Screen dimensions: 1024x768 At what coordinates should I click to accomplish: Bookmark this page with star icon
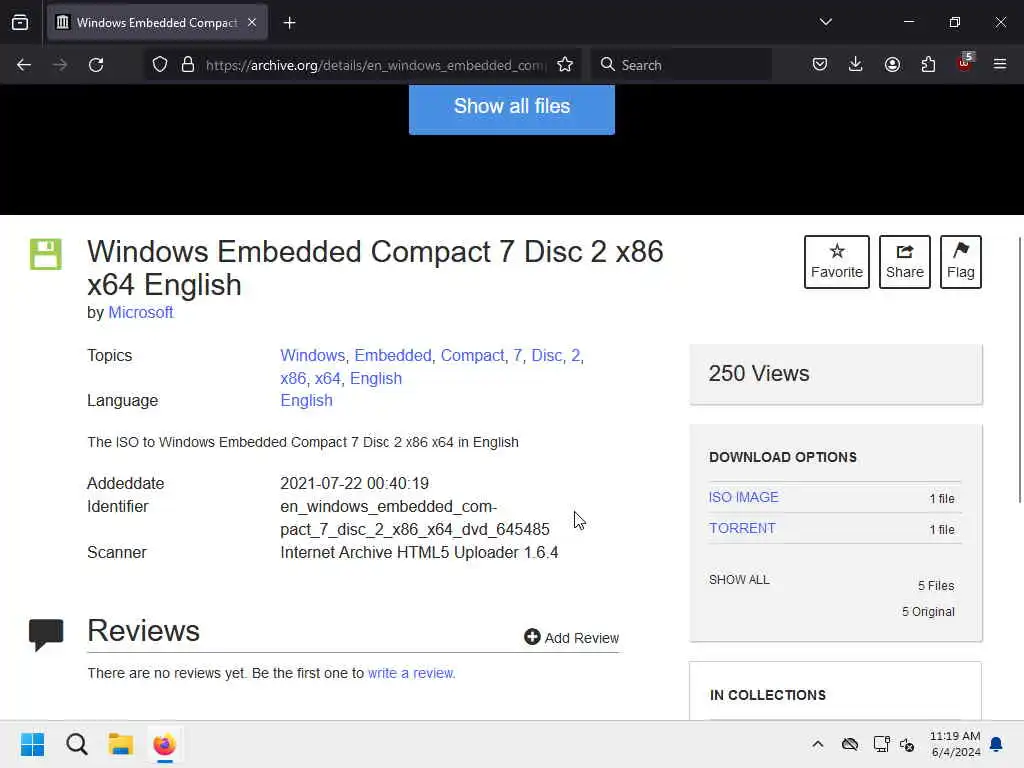(565, 65)
